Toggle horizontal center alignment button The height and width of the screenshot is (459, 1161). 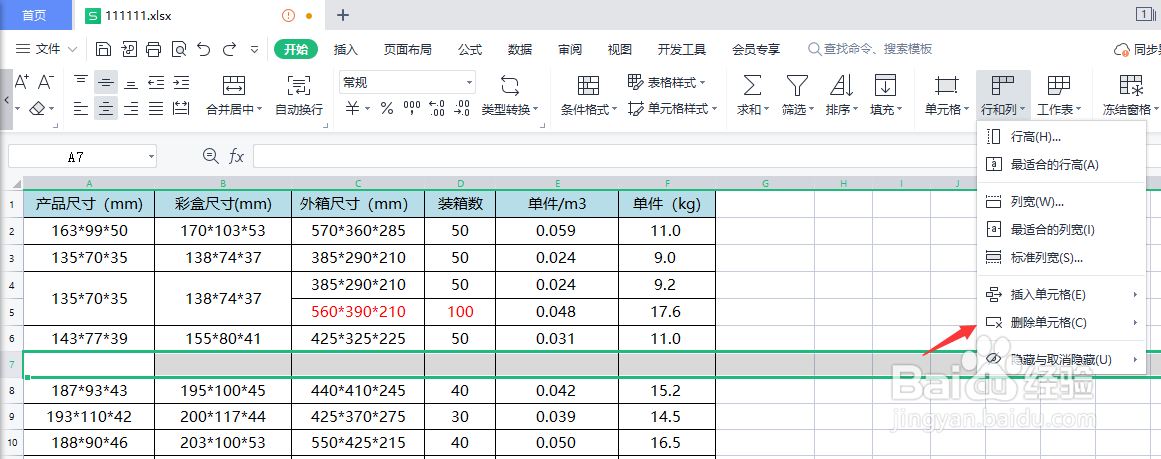(x=107, y=109)
